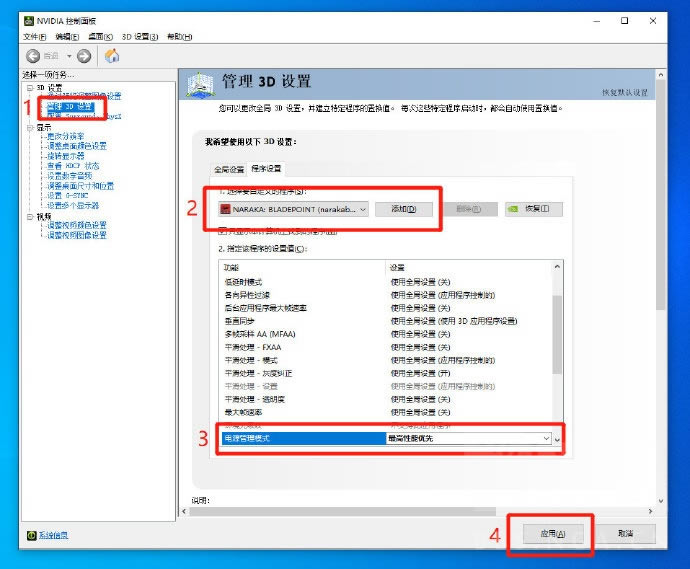Click the Forward arrow navigation icon

pos(83,56)
